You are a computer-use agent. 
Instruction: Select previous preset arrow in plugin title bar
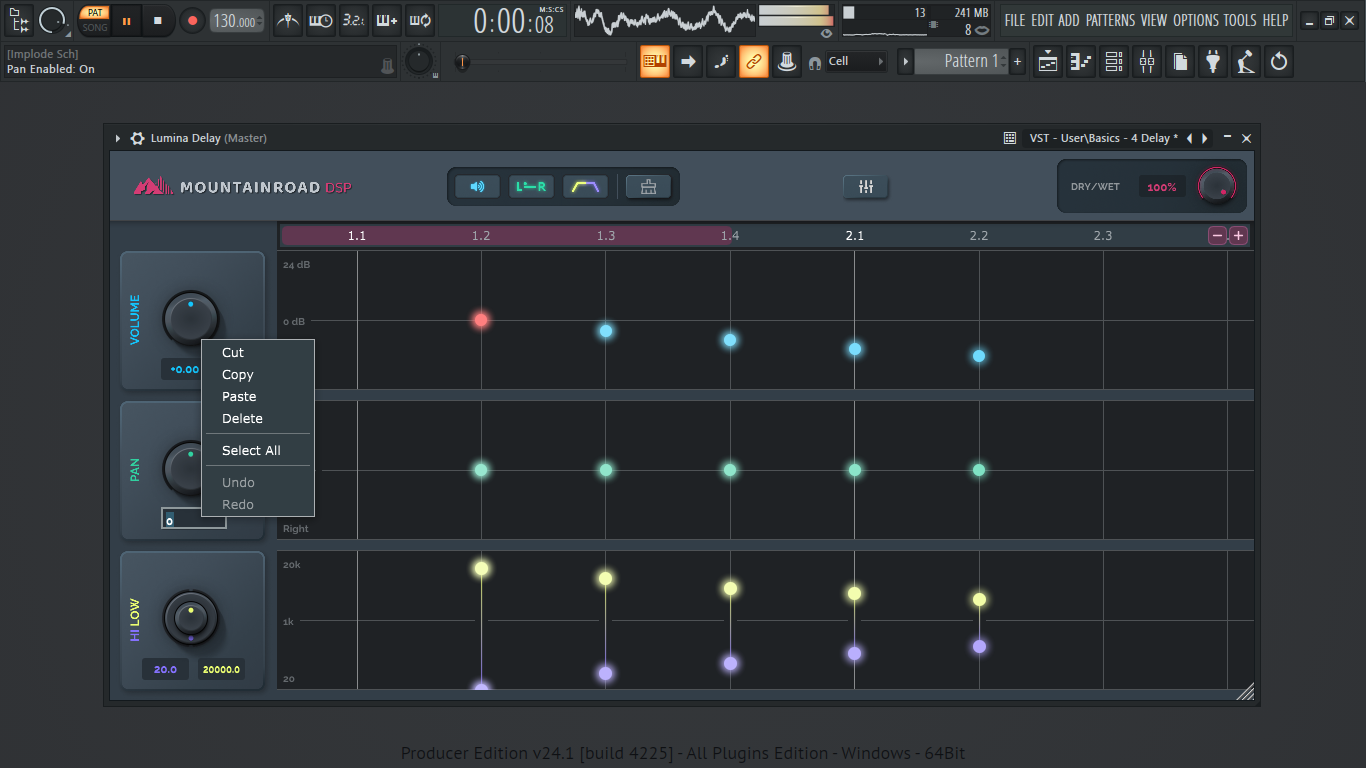(1189, 138)
